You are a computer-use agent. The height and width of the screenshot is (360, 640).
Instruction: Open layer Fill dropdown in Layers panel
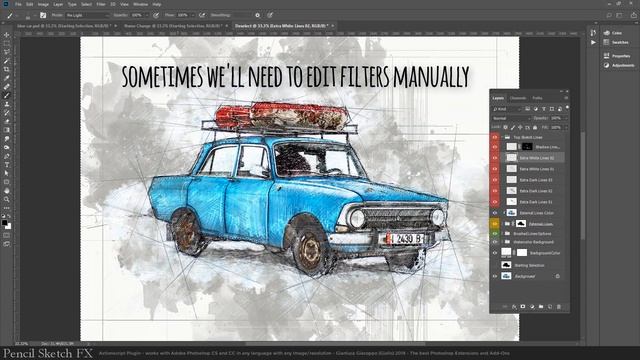coord(566,128)
